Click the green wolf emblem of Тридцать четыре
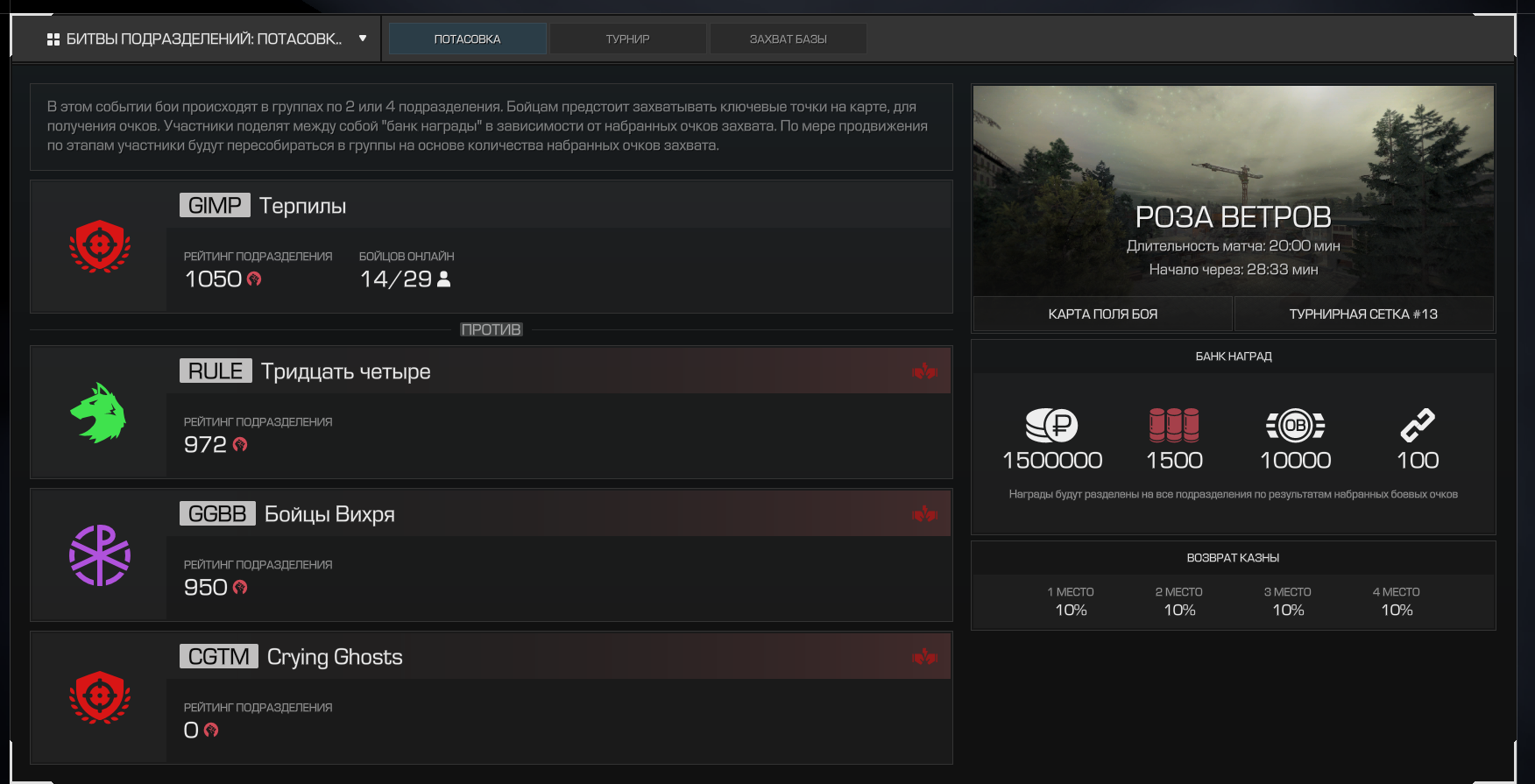 tap(98, 413)
